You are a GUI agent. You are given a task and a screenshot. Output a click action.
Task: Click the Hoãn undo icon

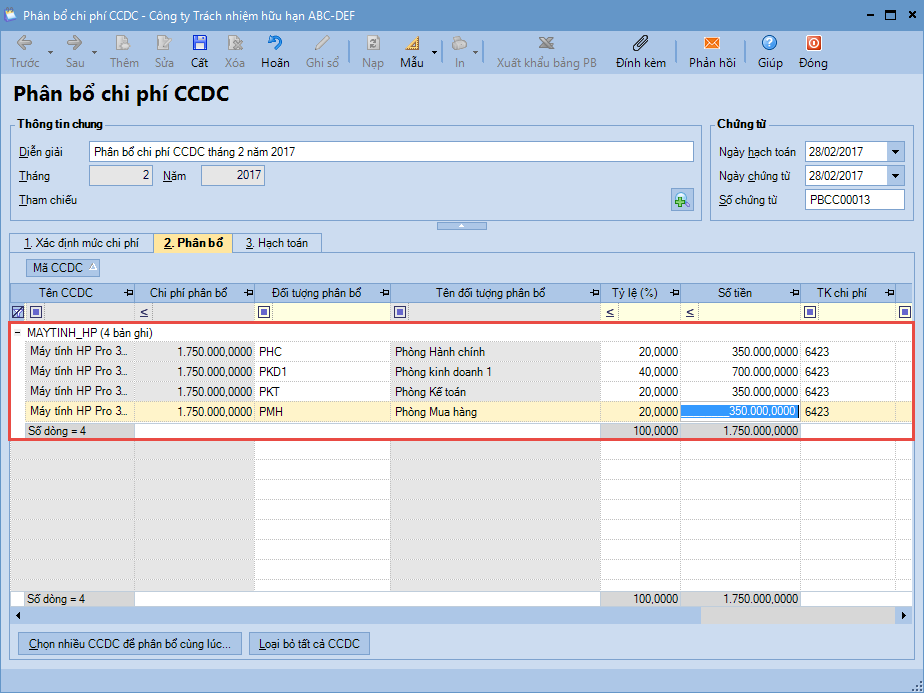click(x=275, y=44)
